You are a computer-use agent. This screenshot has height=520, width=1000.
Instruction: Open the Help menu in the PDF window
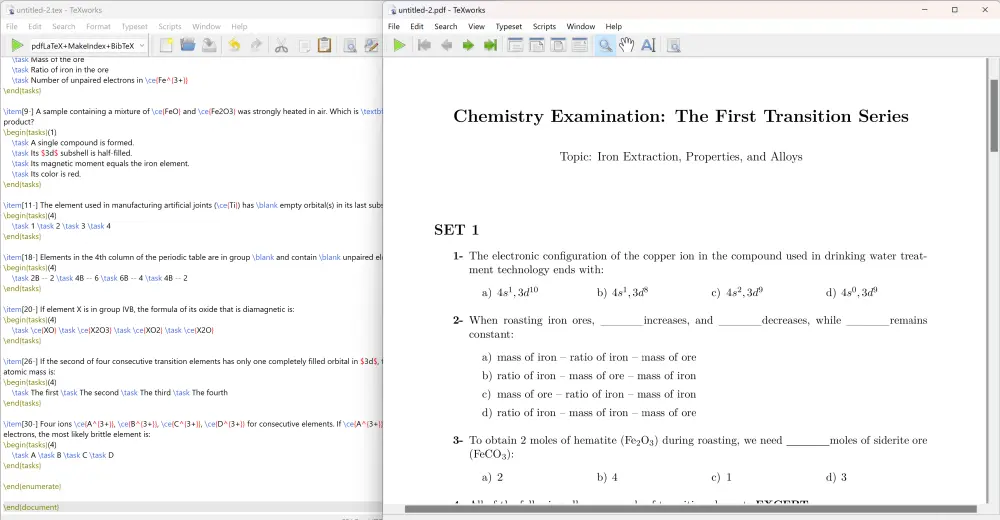click(614, 26)
